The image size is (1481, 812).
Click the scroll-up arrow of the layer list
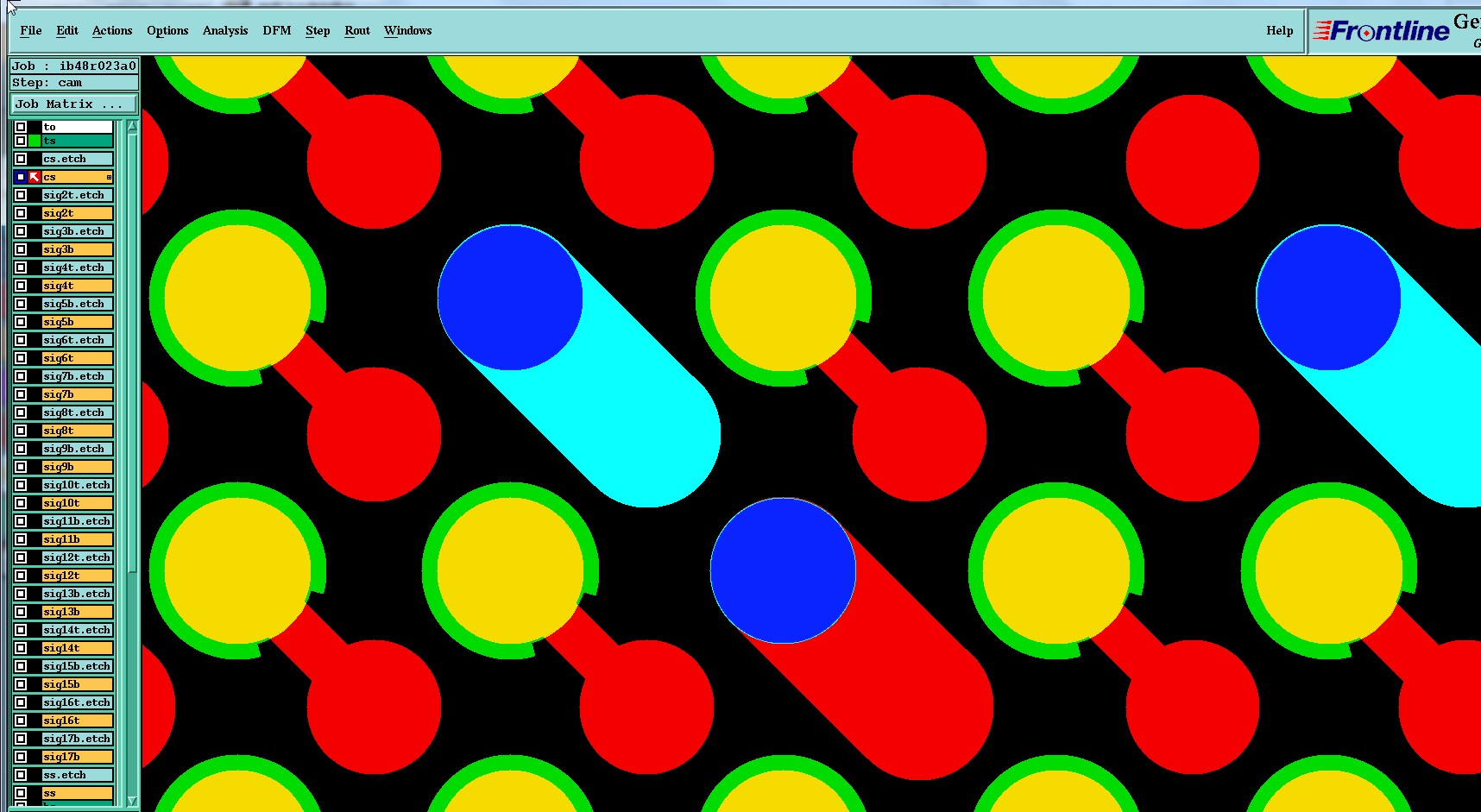(x=132, y=126)
